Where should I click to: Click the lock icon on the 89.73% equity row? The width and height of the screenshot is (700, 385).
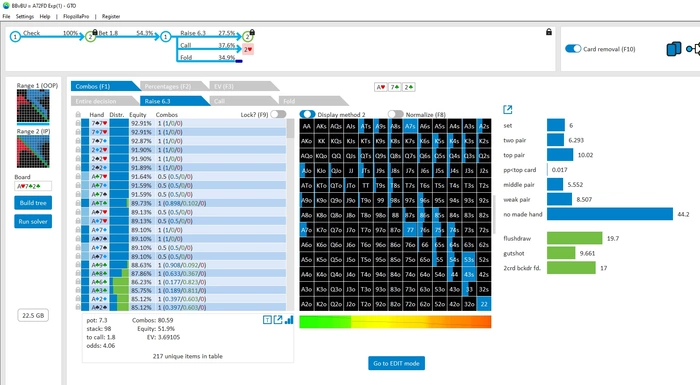[x=78, y=203]
